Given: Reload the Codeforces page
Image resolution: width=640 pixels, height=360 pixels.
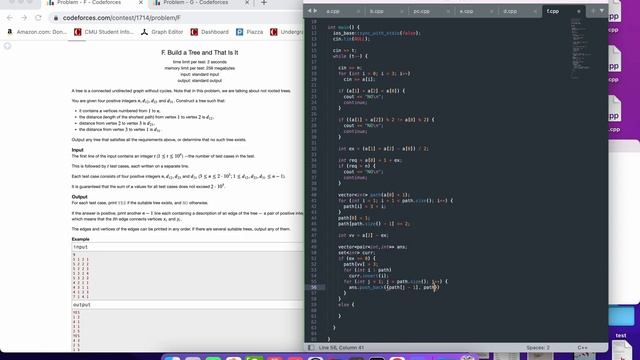Looking at the screenshot, I should [38, 18].
